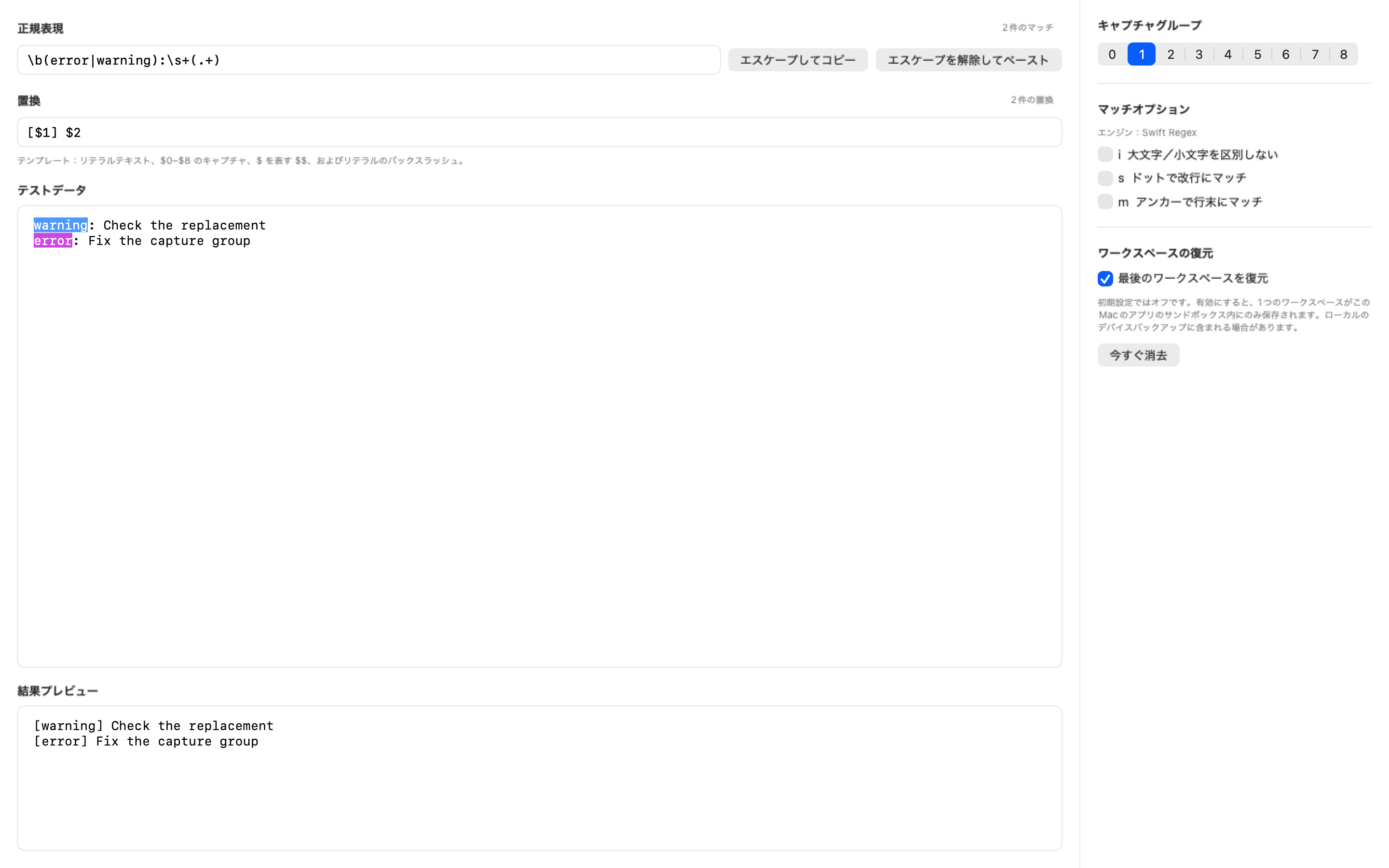The width and height of the screenshot is (1389, 868).
Task: Select capture group 3 segment
Action: click(1198, 54)
